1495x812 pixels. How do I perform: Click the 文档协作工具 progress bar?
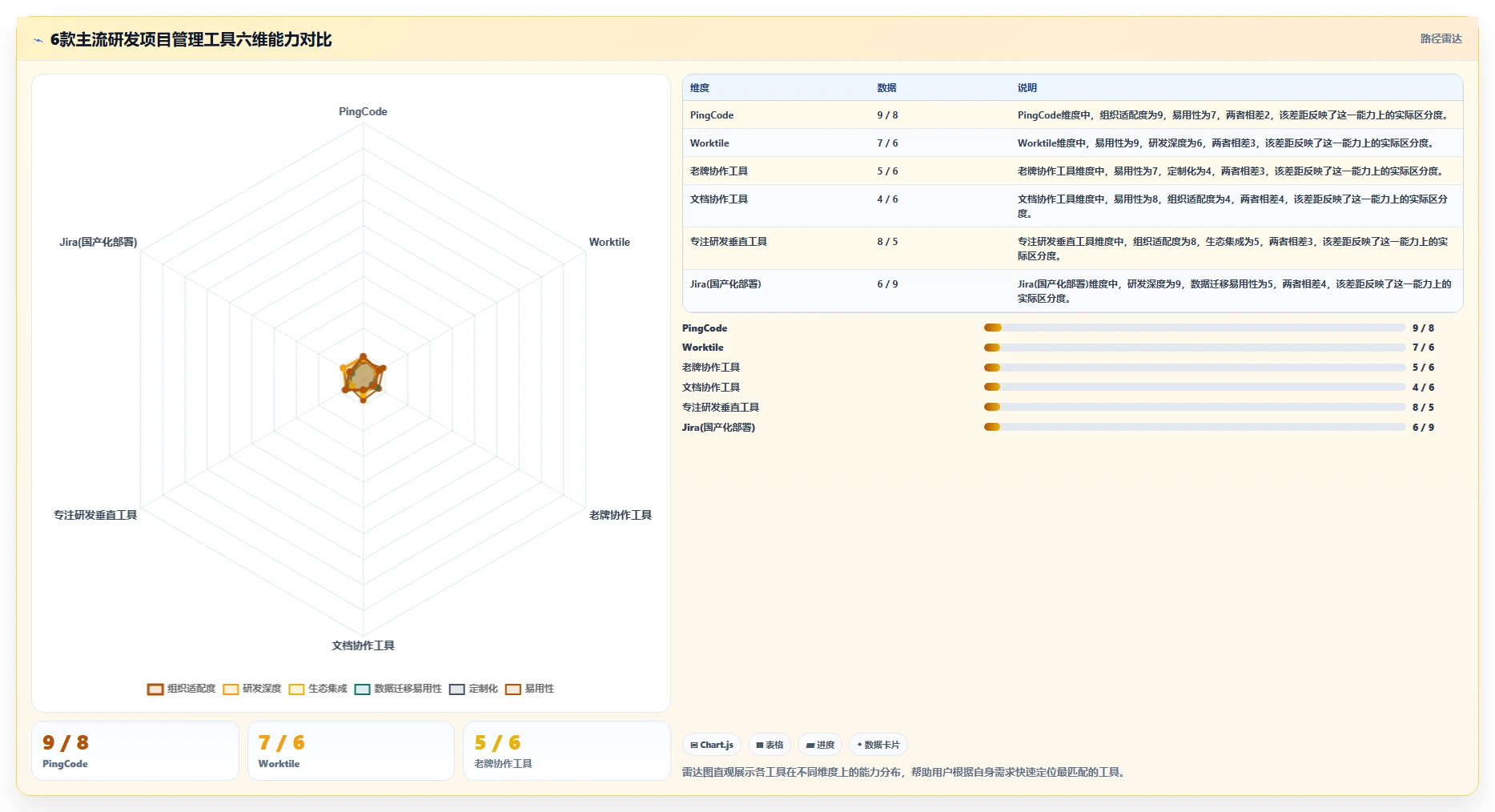(1195, 387)
